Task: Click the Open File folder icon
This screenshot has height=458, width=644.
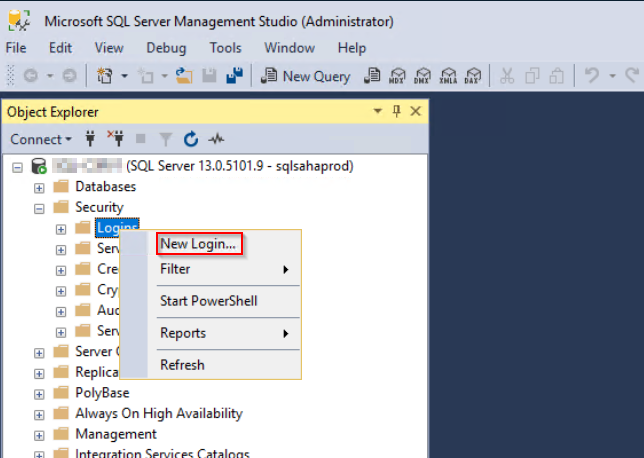Action: pyautogui.click(x=184, y=76)
